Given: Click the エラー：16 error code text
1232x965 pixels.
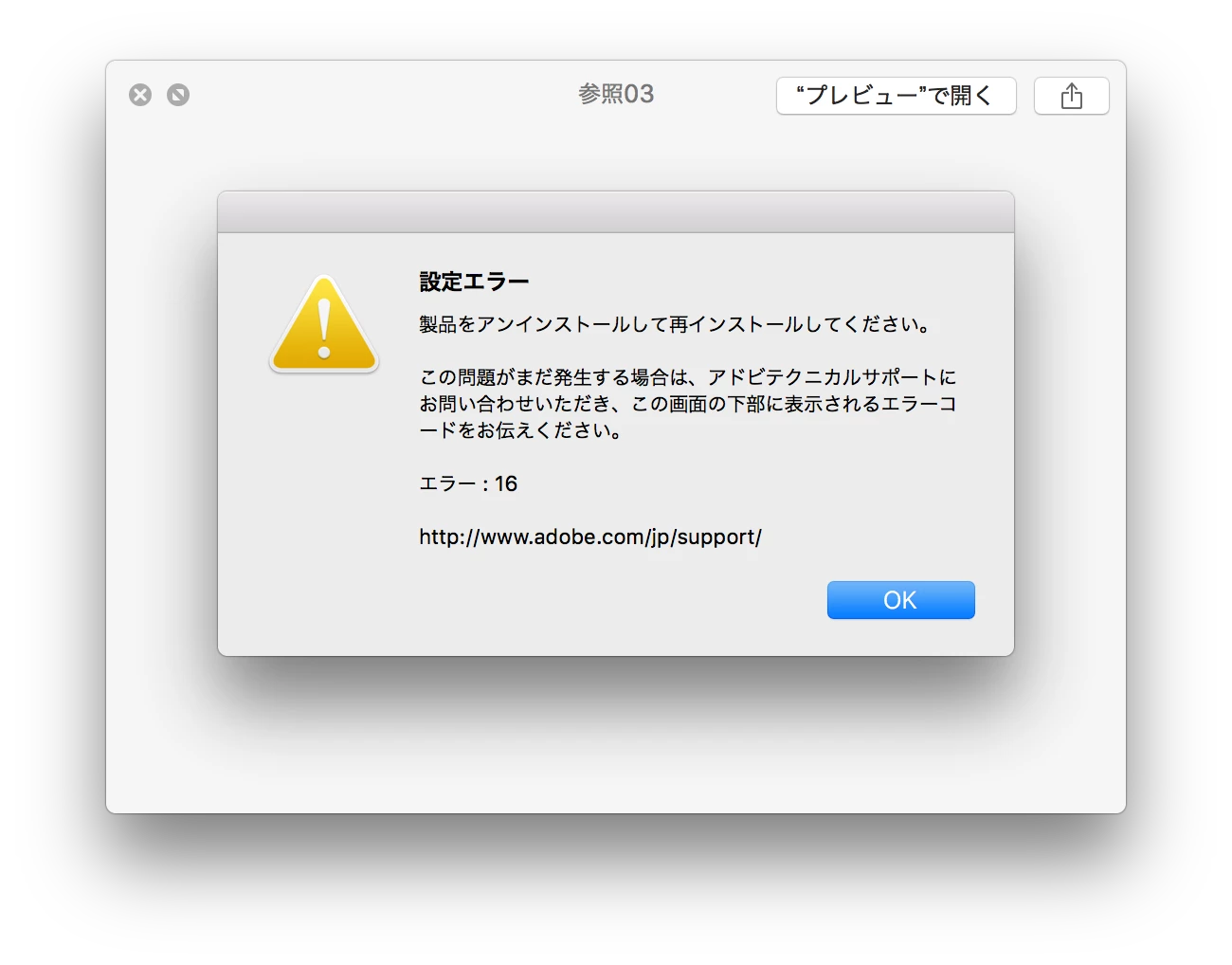Looking at the screenshot, I should point(468,483).
